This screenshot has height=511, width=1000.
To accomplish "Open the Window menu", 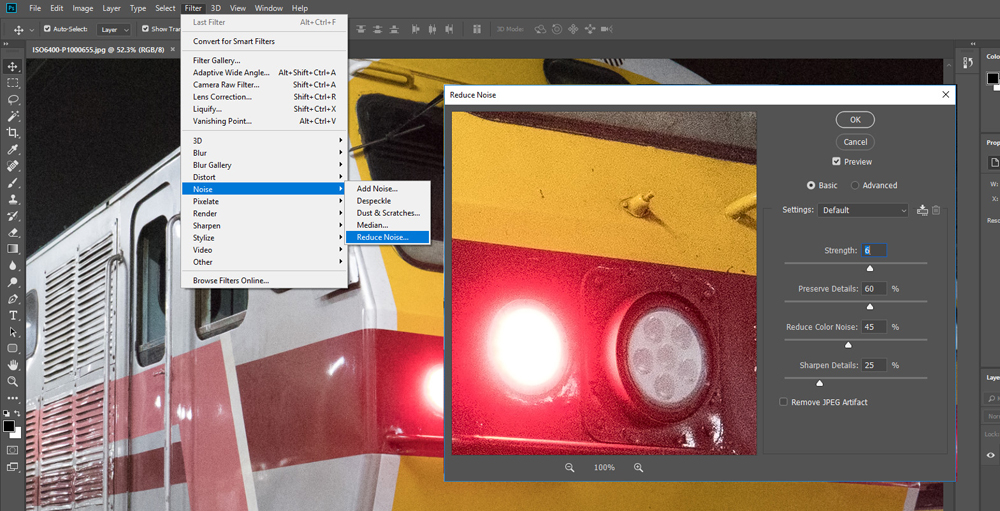I will point(268,8).
